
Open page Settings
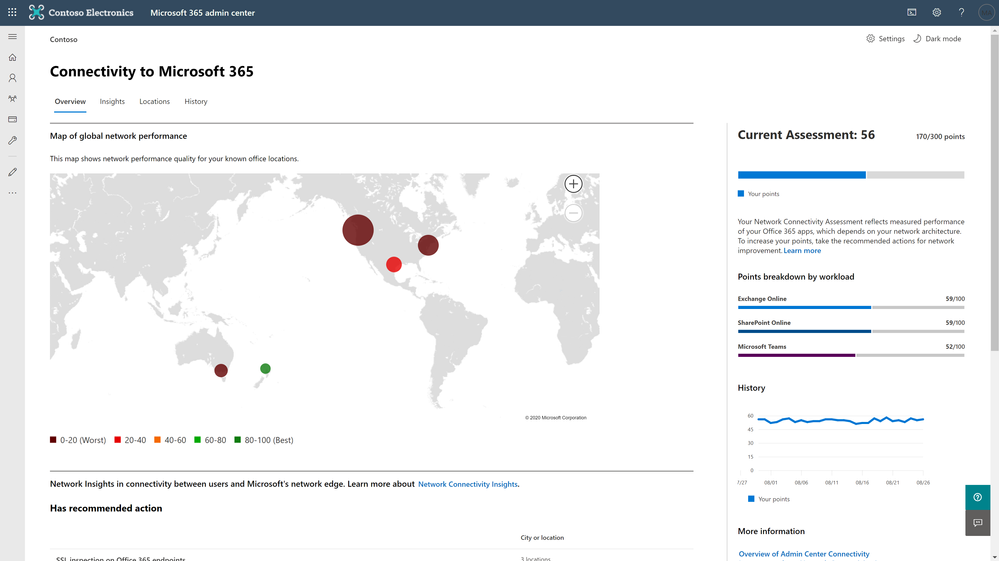886,39
